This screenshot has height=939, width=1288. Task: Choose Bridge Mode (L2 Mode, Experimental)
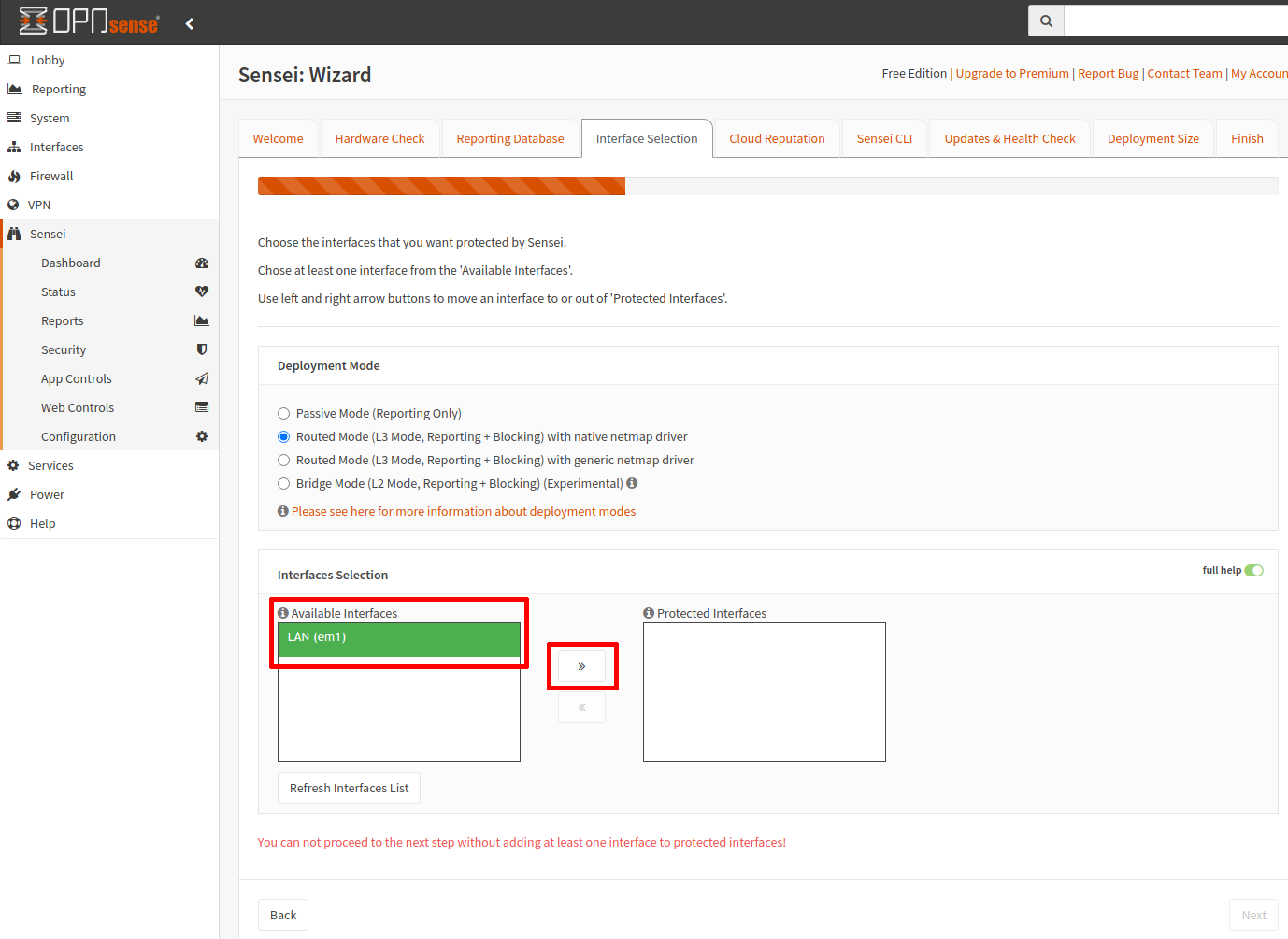point(283,483)
